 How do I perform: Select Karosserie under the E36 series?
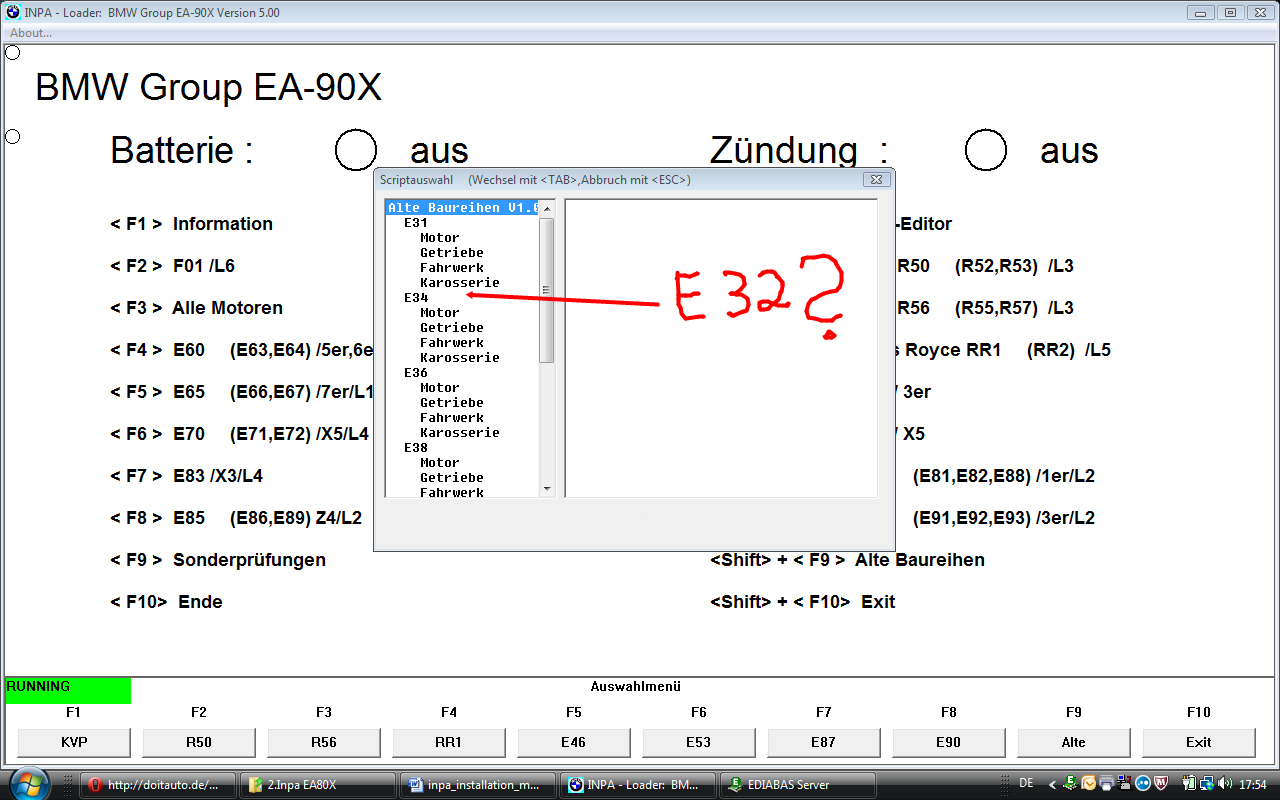(459, 433)
